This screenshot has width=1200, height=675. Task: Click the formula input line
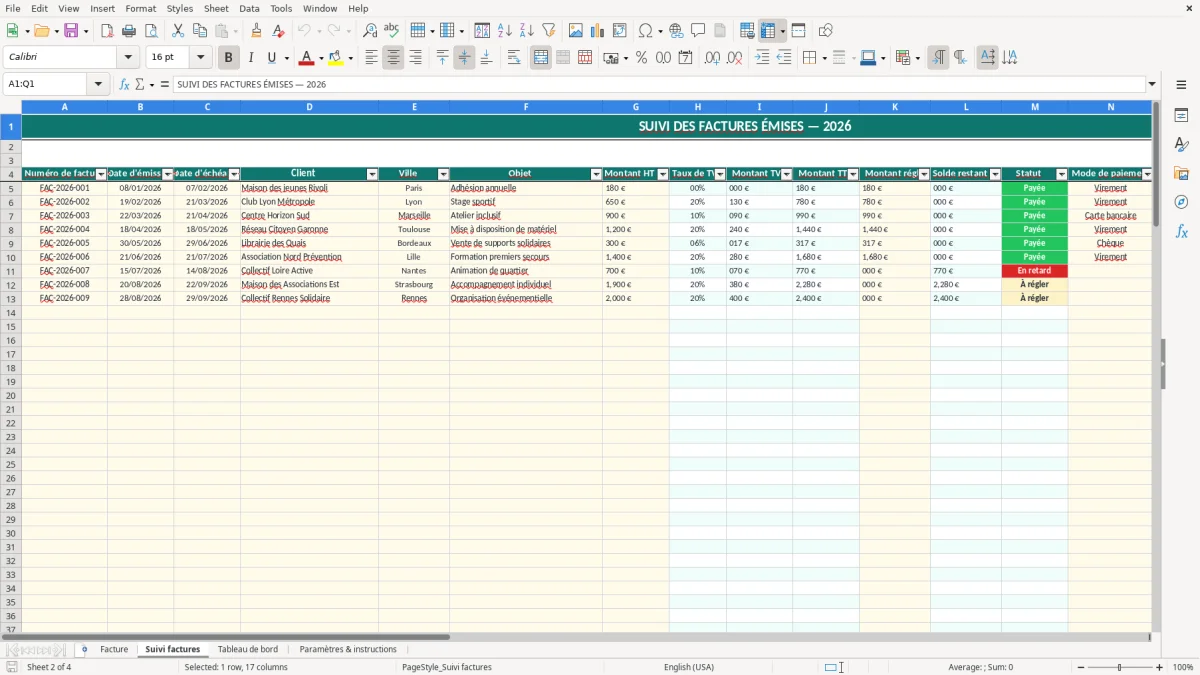tap(659, 84)
